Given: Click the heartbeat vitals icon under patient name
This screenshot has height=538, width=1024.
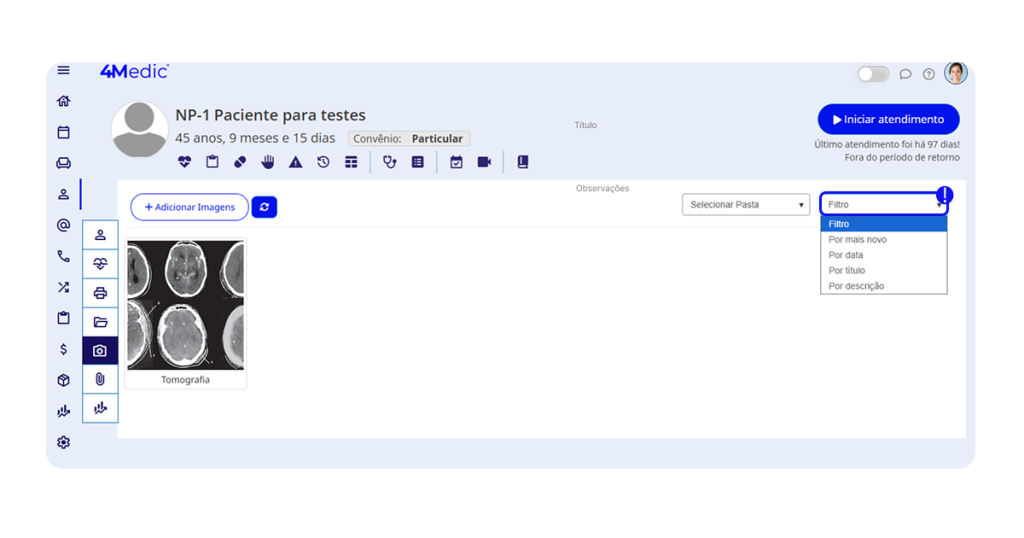Looking at the screenshot, I should click(184, 162).
